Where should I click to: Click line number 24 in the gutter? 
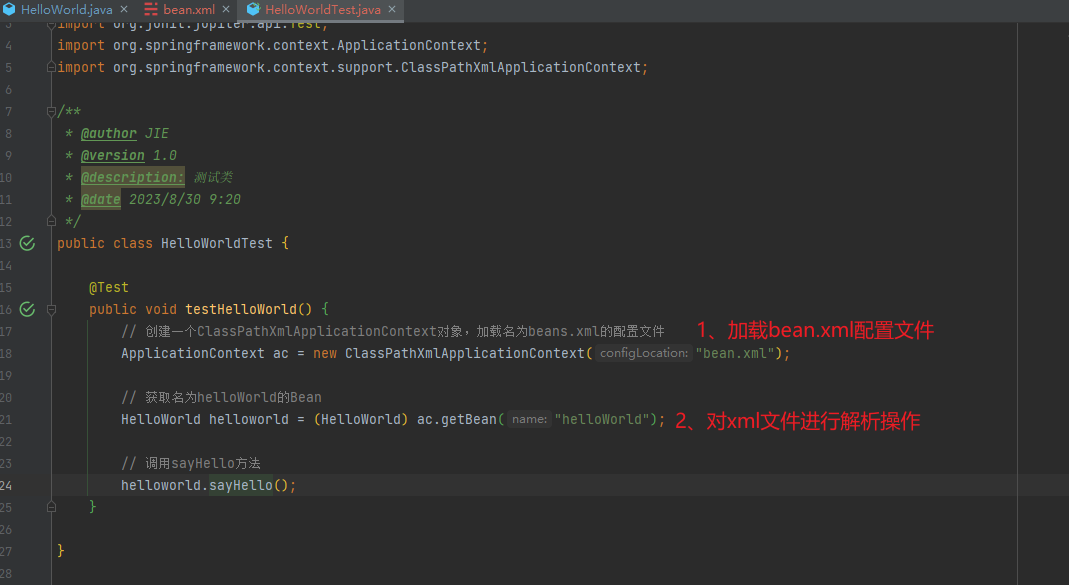pos(6,485)
